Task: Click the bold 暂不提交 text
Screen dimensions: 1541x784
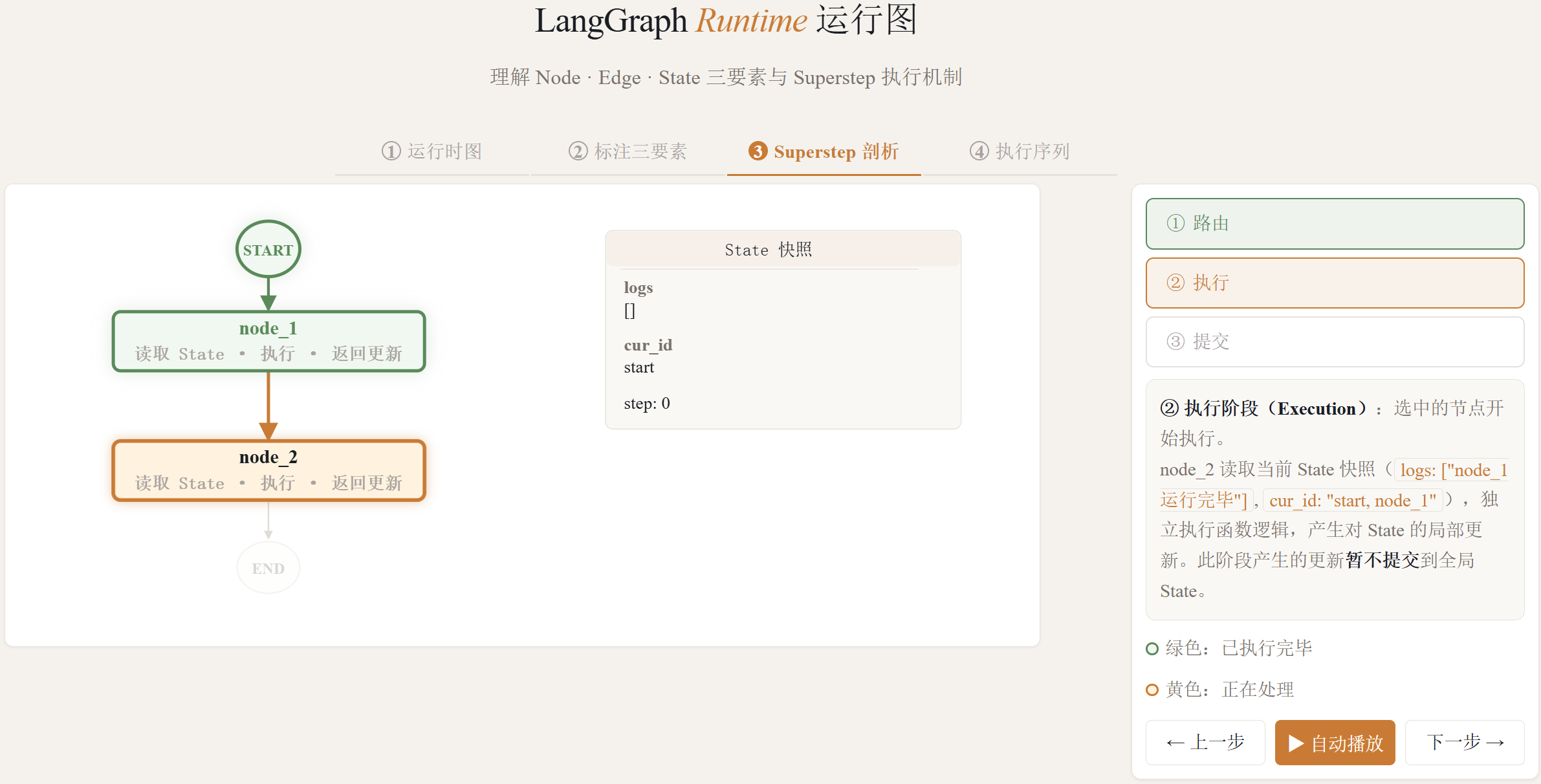Action: coord(1383,560)
